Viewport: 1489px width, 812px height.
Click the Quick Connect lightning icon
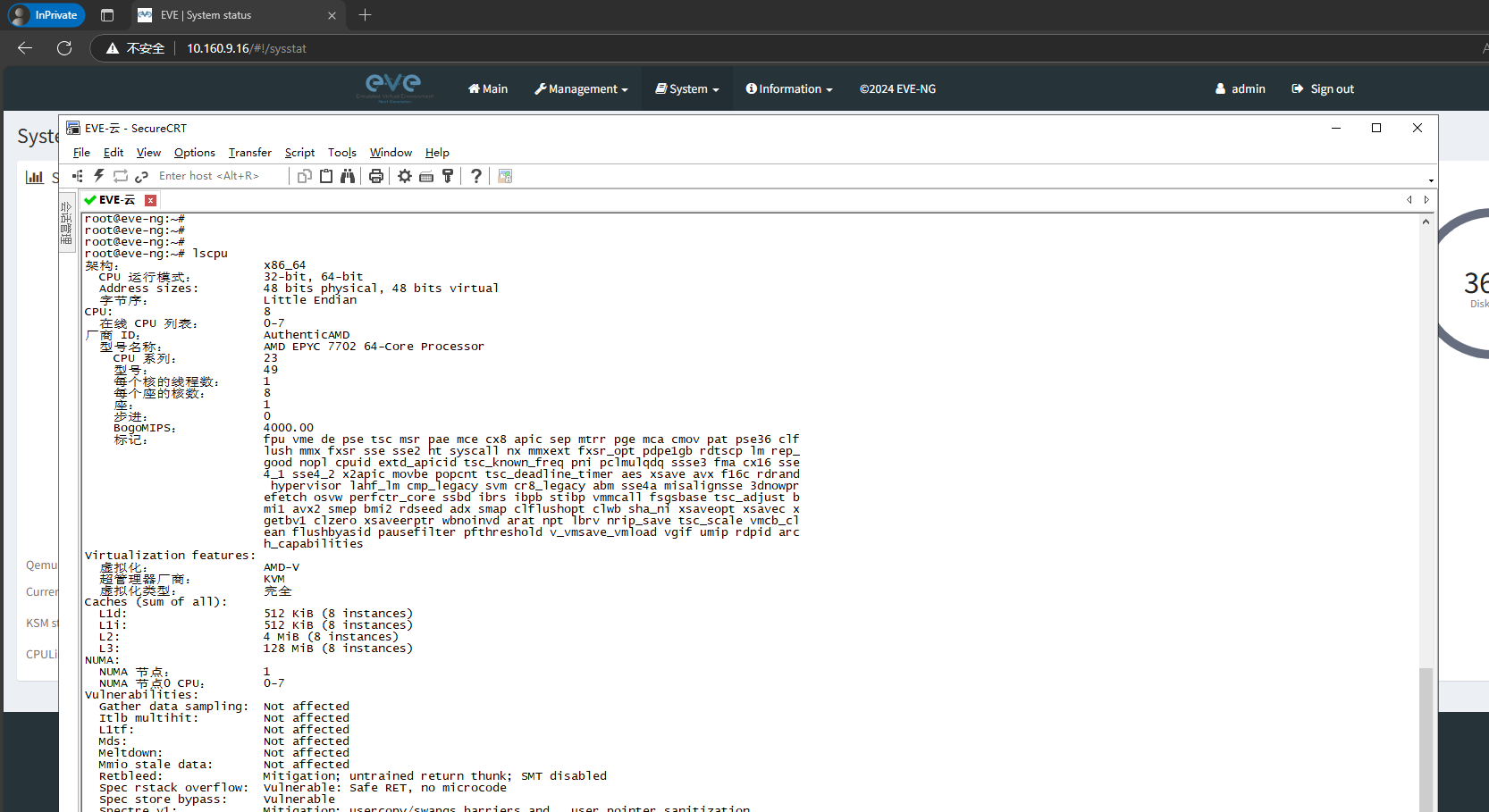click(99, 176)
